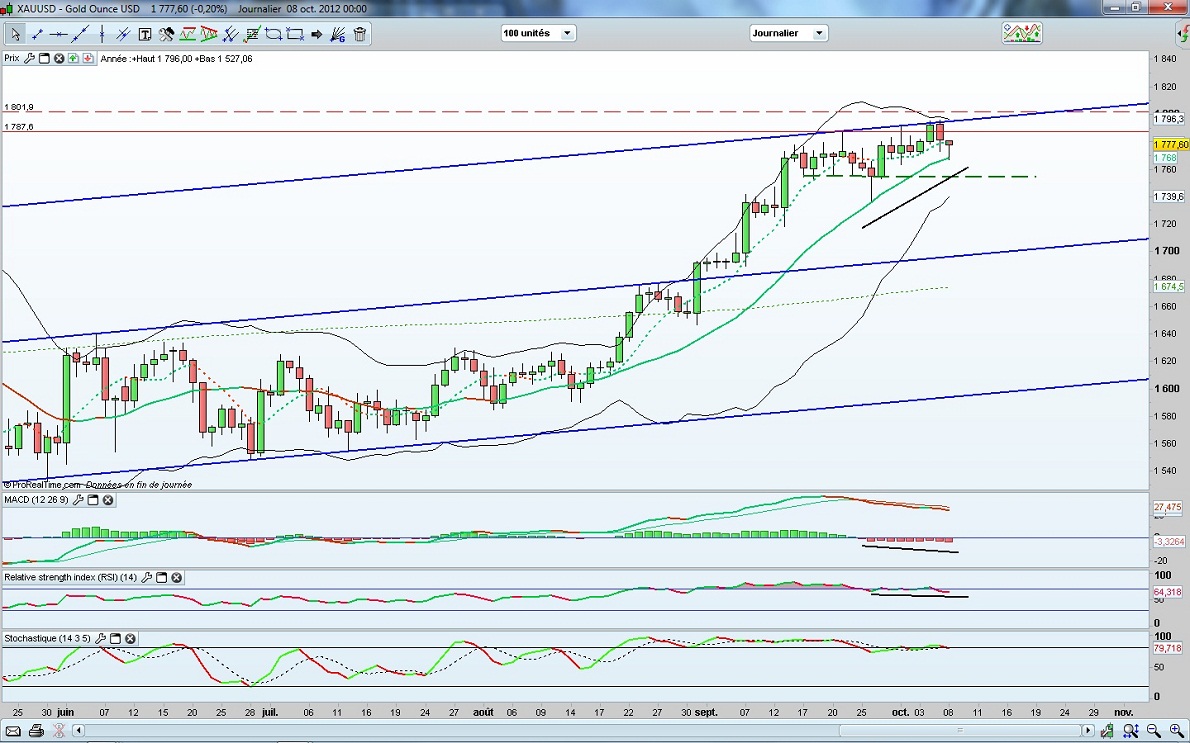Screen dimensions: 1190x743
Task: Select the vertical line drawing tool
Action: 101,34
